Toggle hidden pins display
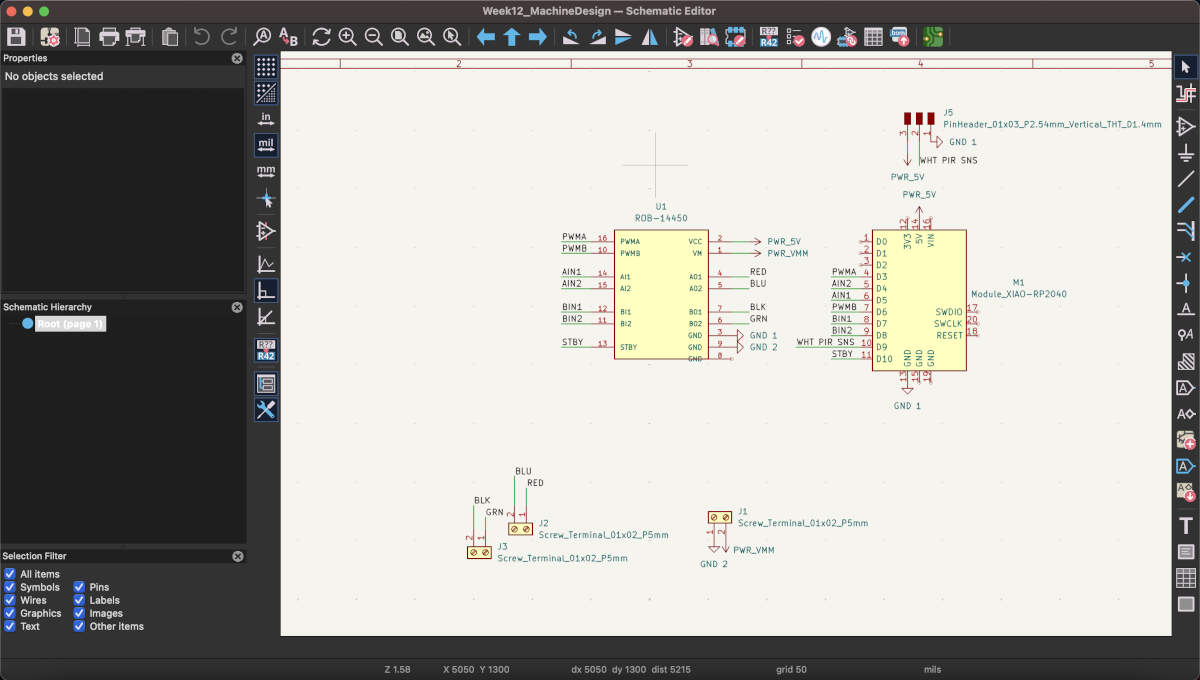Image resolution: width=1200 pixels, height=680 pixels. [x=265, y=231]
